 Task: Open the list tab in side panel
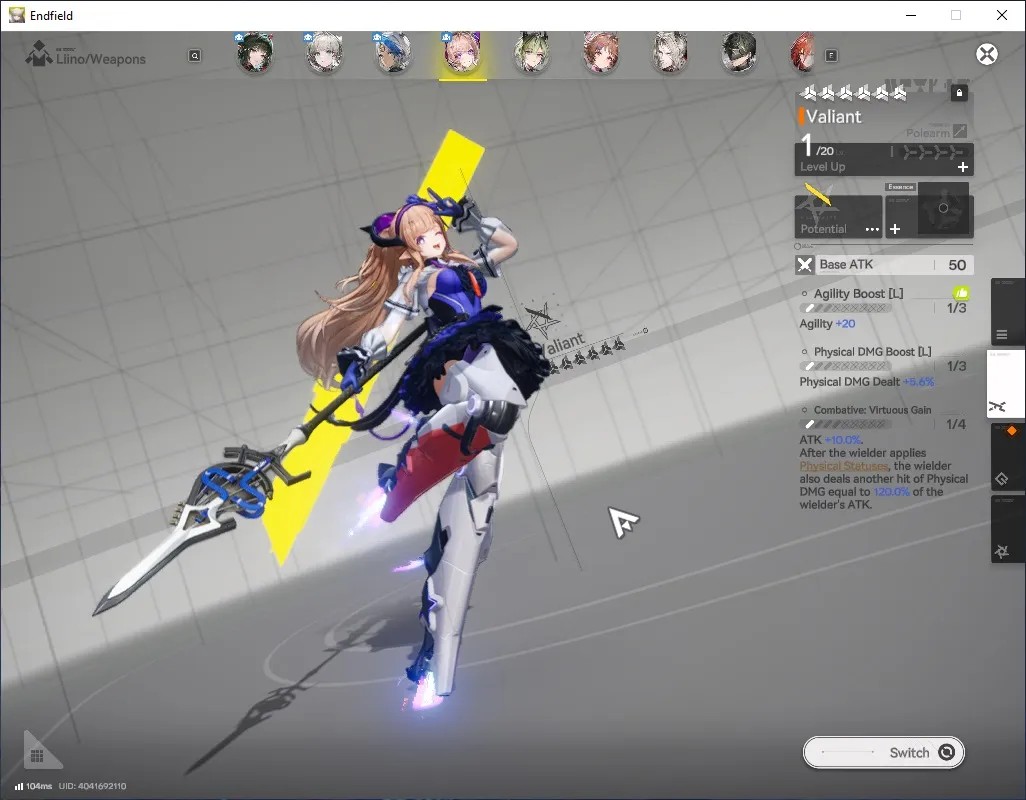[x=1002, y=335]
